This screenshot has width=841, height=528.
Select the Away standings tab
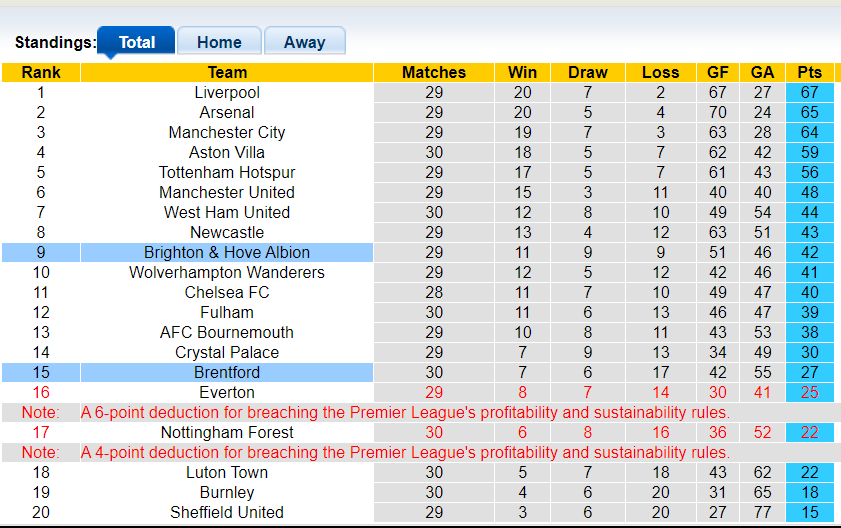click(304, 42)
